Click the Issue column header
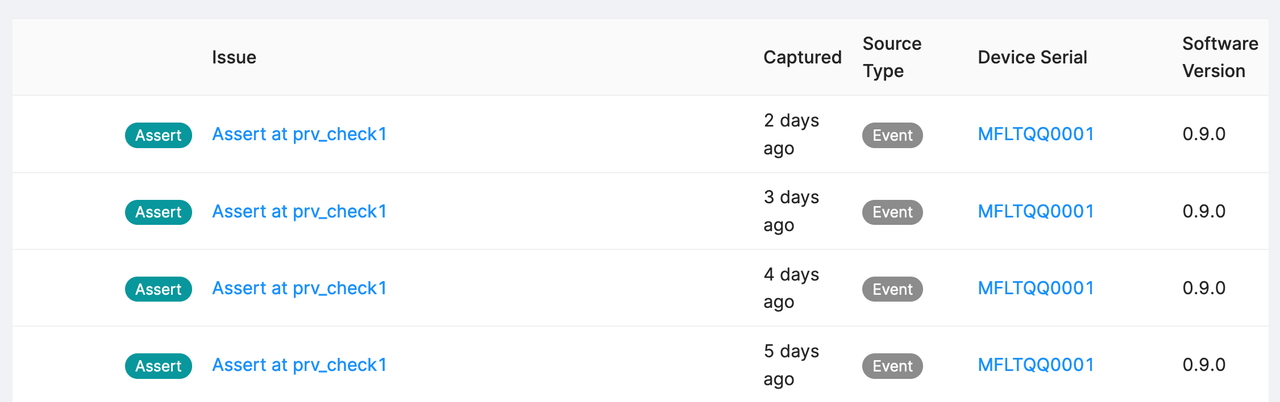 coord(234,57)
